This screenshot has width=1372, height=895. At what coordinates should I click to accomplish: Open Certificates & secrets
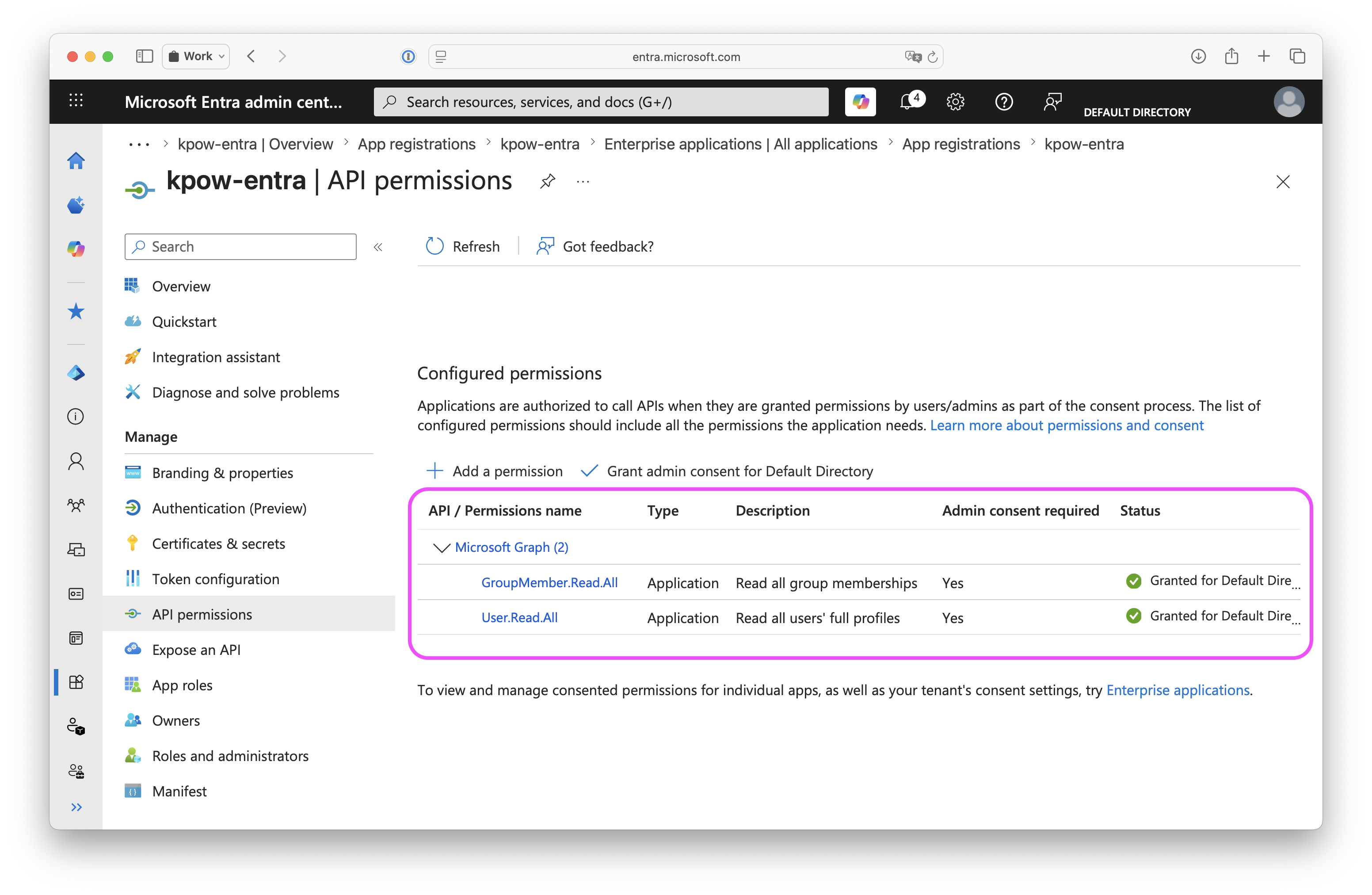(218, 543)
